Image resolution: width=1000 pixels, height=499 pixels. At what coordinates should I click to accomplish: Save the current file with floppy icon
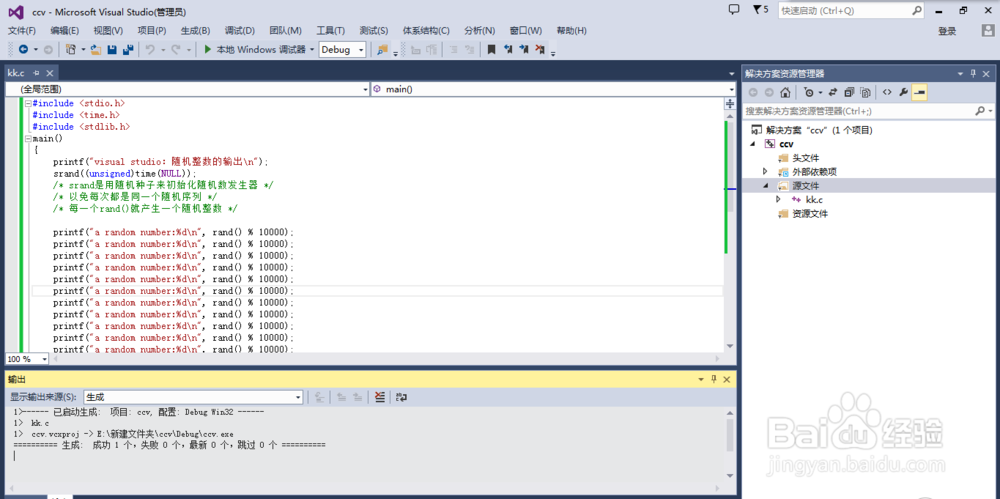[x=112, y=49]
